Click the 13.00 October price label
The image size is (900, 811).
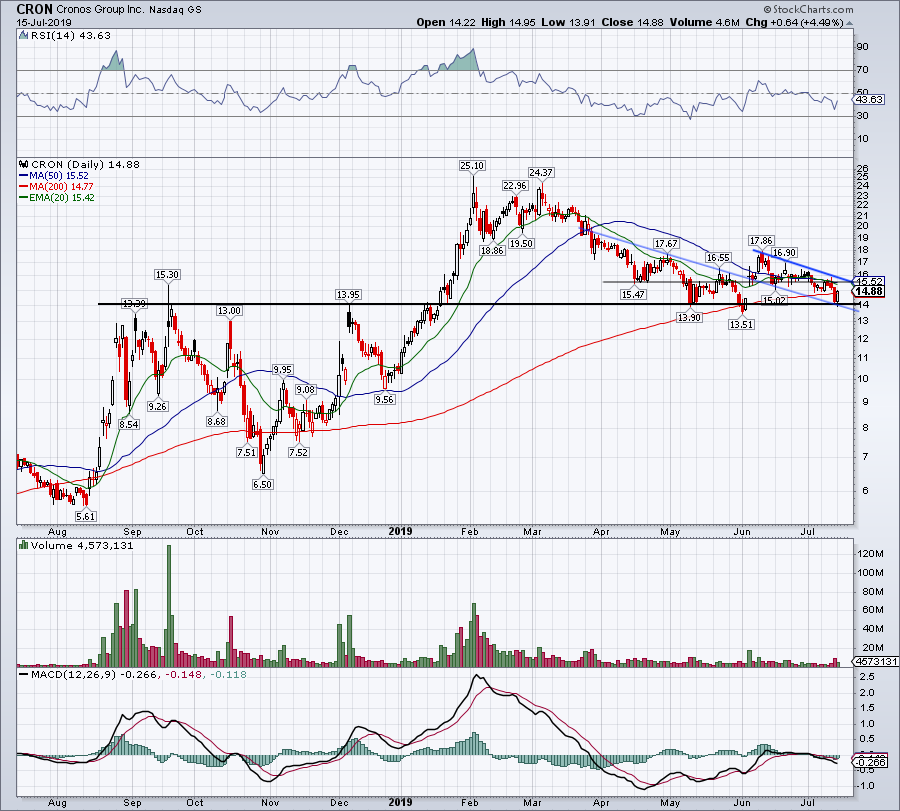(229, 311)
